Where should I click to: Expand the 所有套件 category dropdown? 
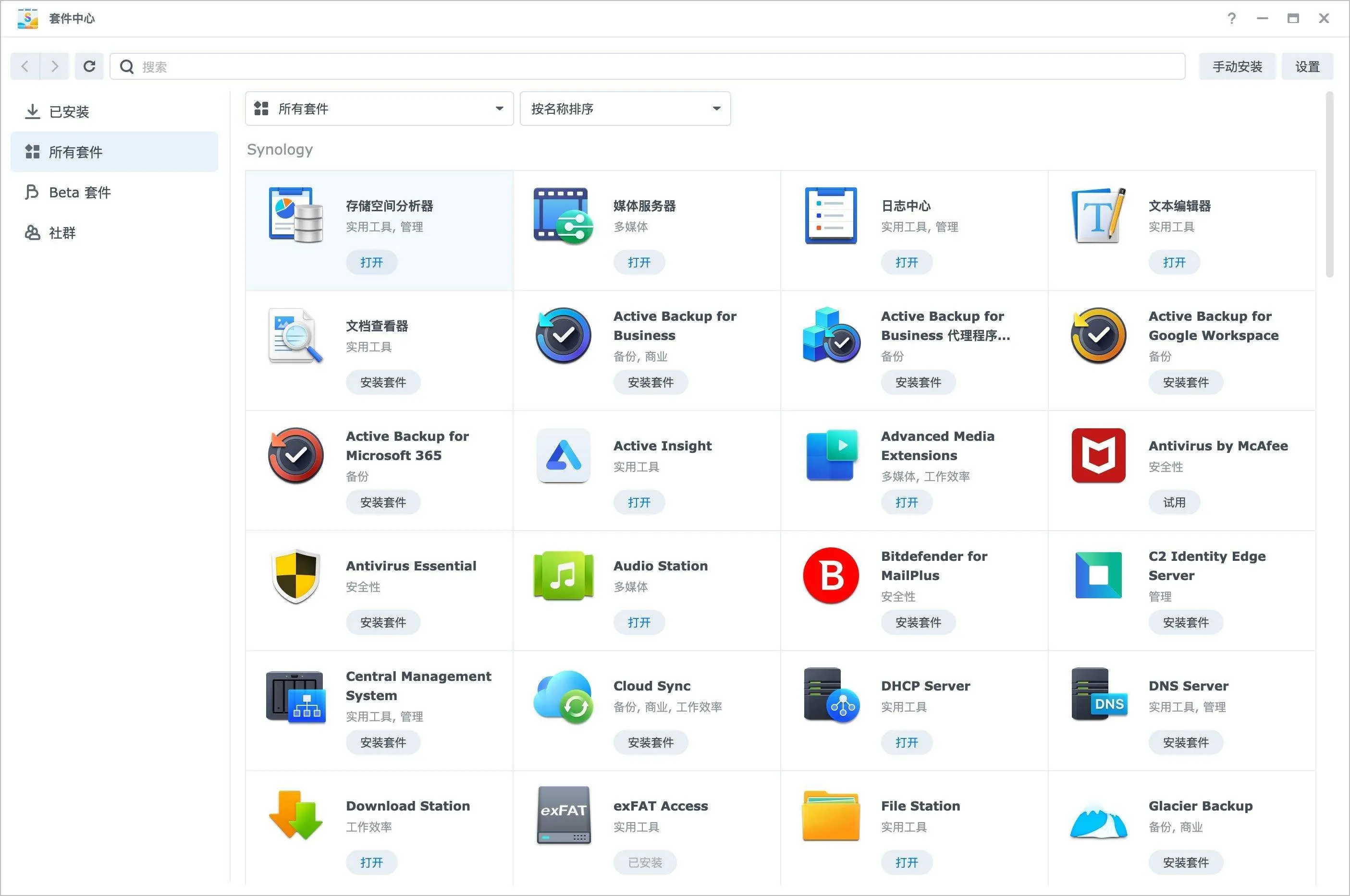point(379,109)
